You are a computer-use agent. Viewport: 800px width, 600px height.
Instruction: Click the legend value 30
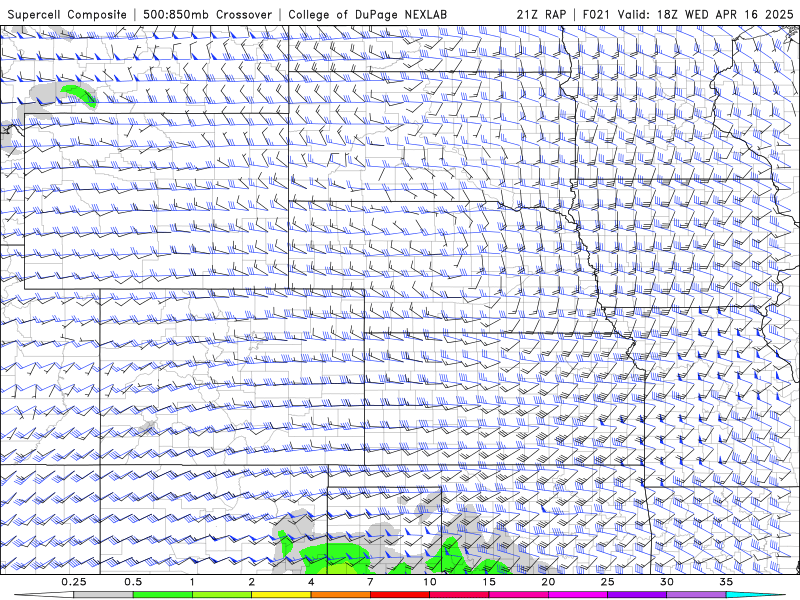667,582
